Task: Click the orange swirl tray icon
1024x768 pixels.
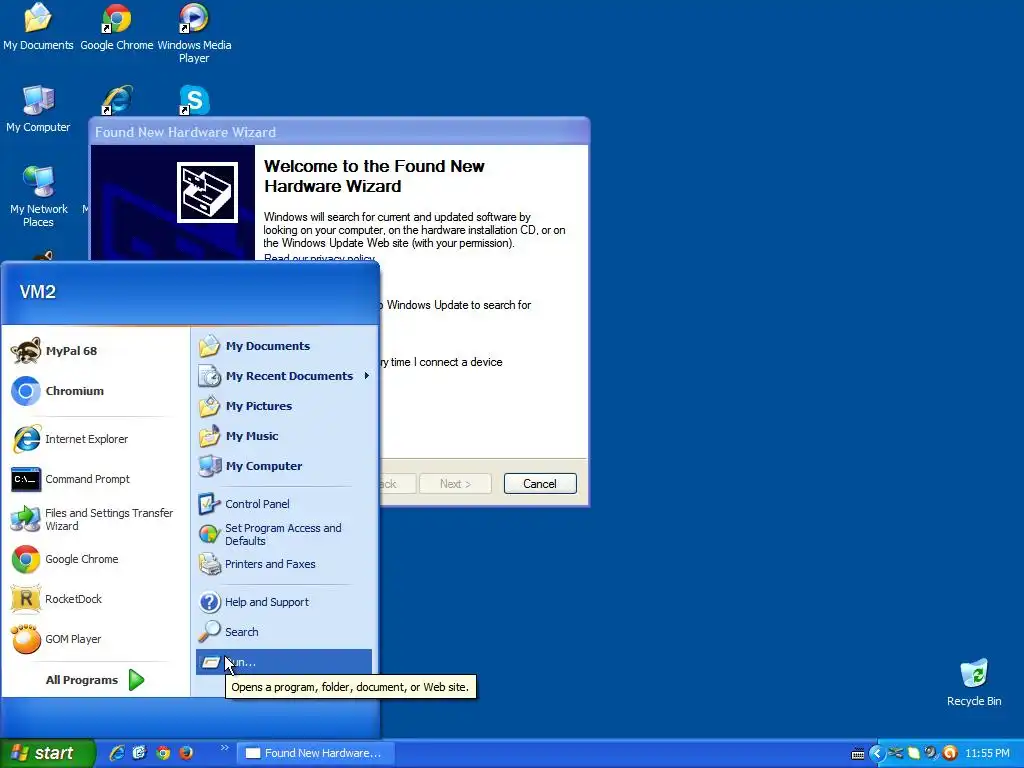Action: 950,753
